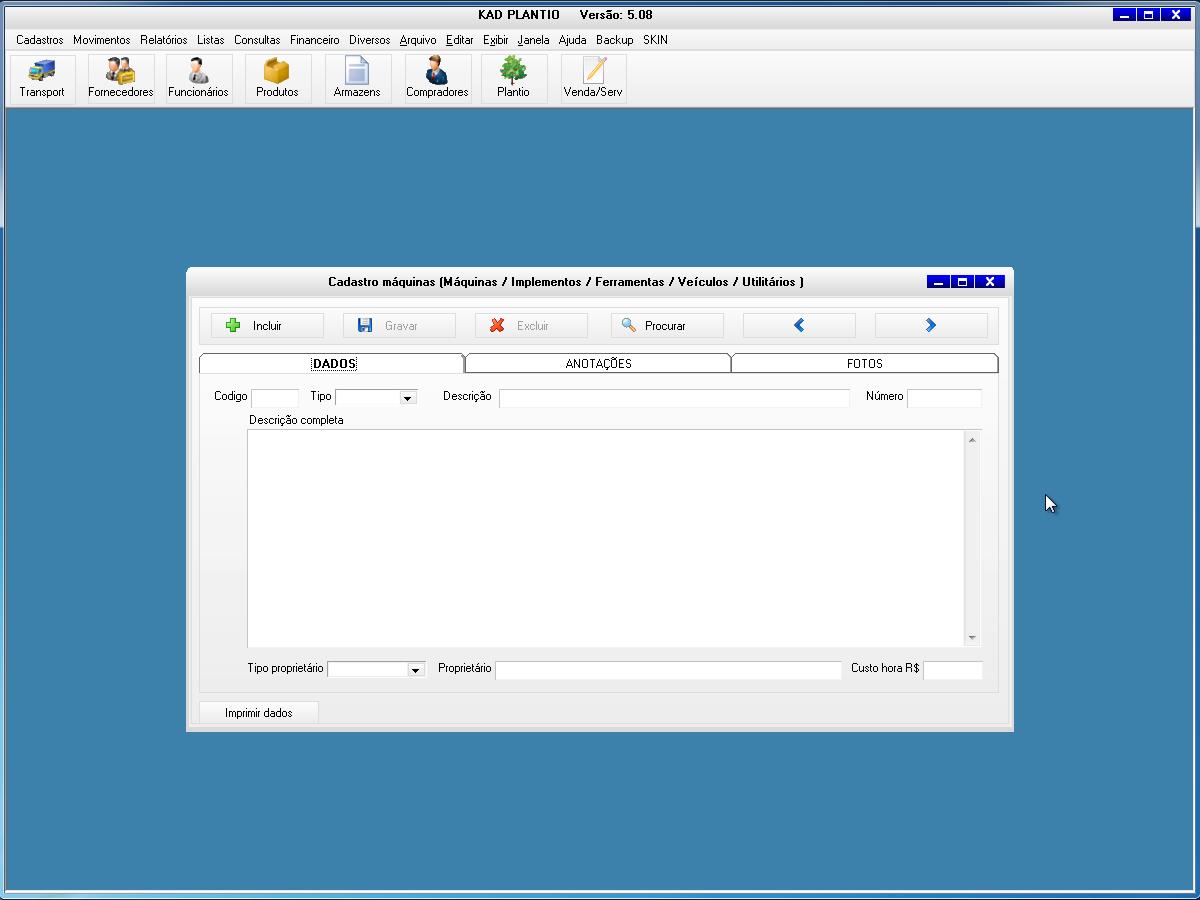The image size is (1200, 900).
Task: Open Armazens toolbar icon
Action: (x=357, y=78)
